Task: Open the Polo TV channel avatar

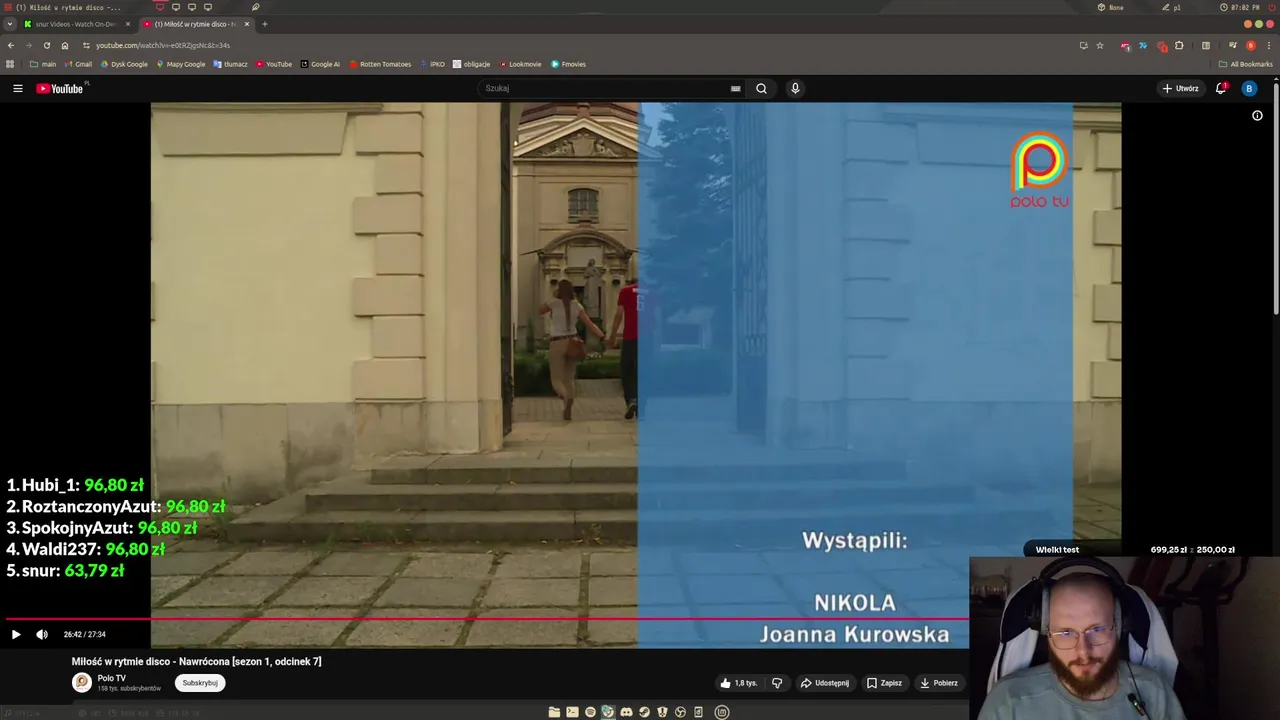Action: [82, 682]
